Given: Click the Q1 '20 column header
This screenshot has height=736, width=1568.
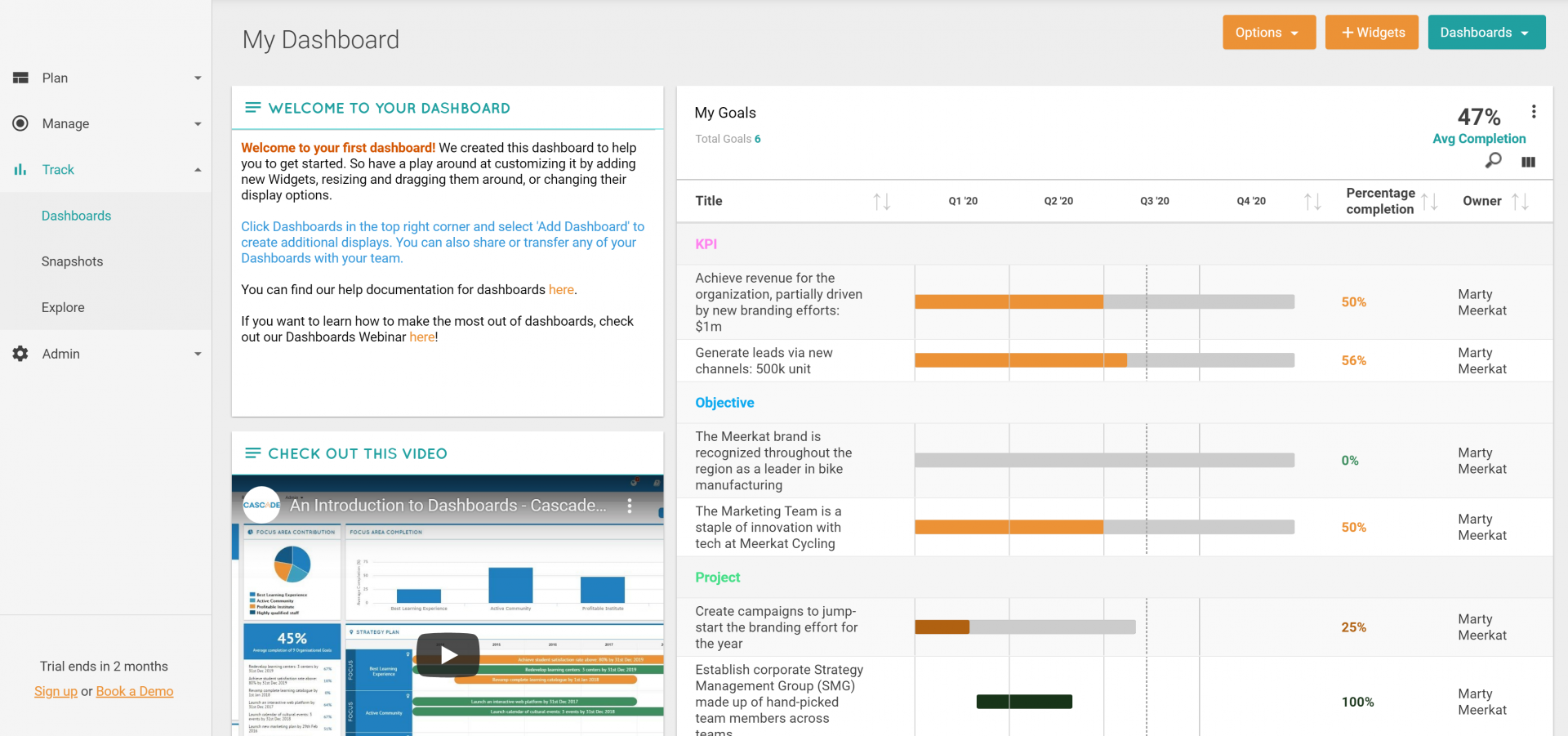Looking at the screenshot, I should click(x=963, y=201).
